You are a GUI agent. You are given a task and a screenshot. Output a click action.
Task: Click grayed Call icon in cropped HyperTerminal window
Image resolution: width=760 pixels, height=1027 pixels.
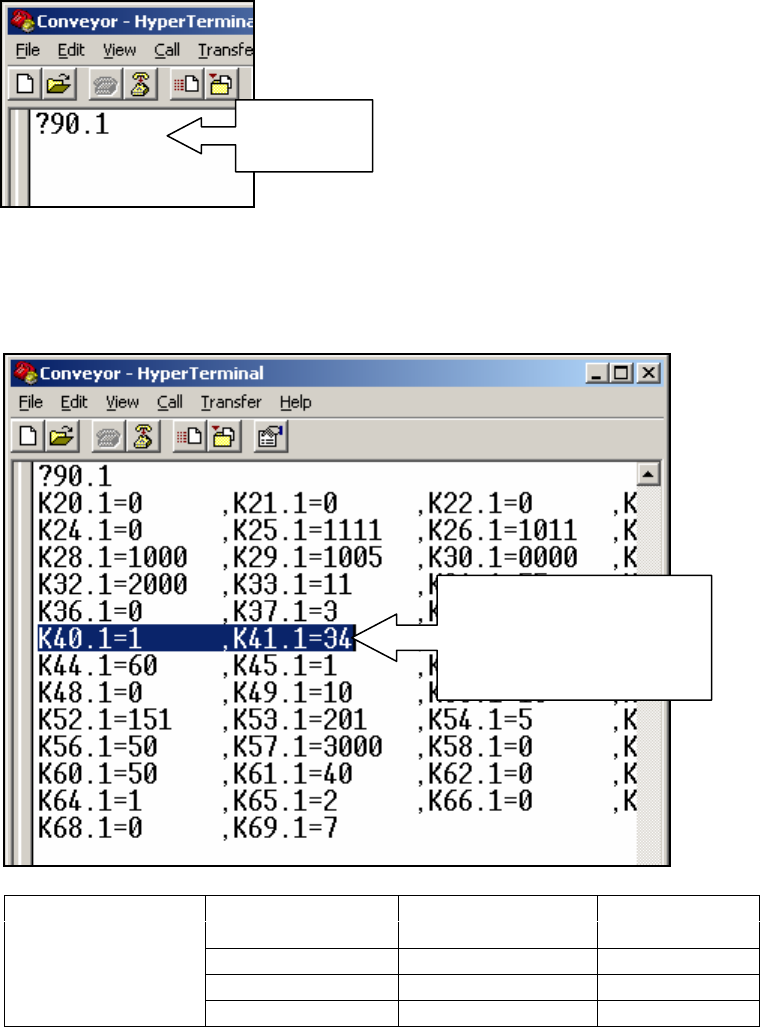105,84
